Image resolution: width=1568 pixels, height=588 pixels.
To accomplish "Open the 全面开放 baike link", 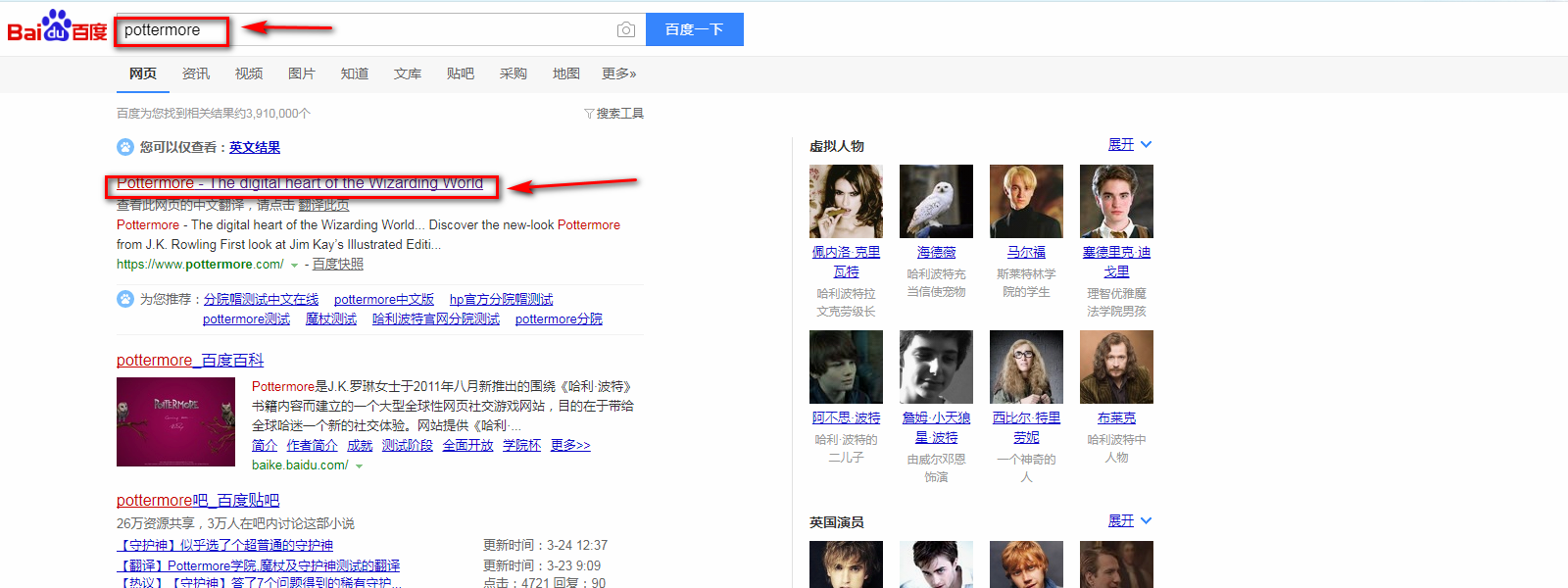I will click(x=467, y=445).
